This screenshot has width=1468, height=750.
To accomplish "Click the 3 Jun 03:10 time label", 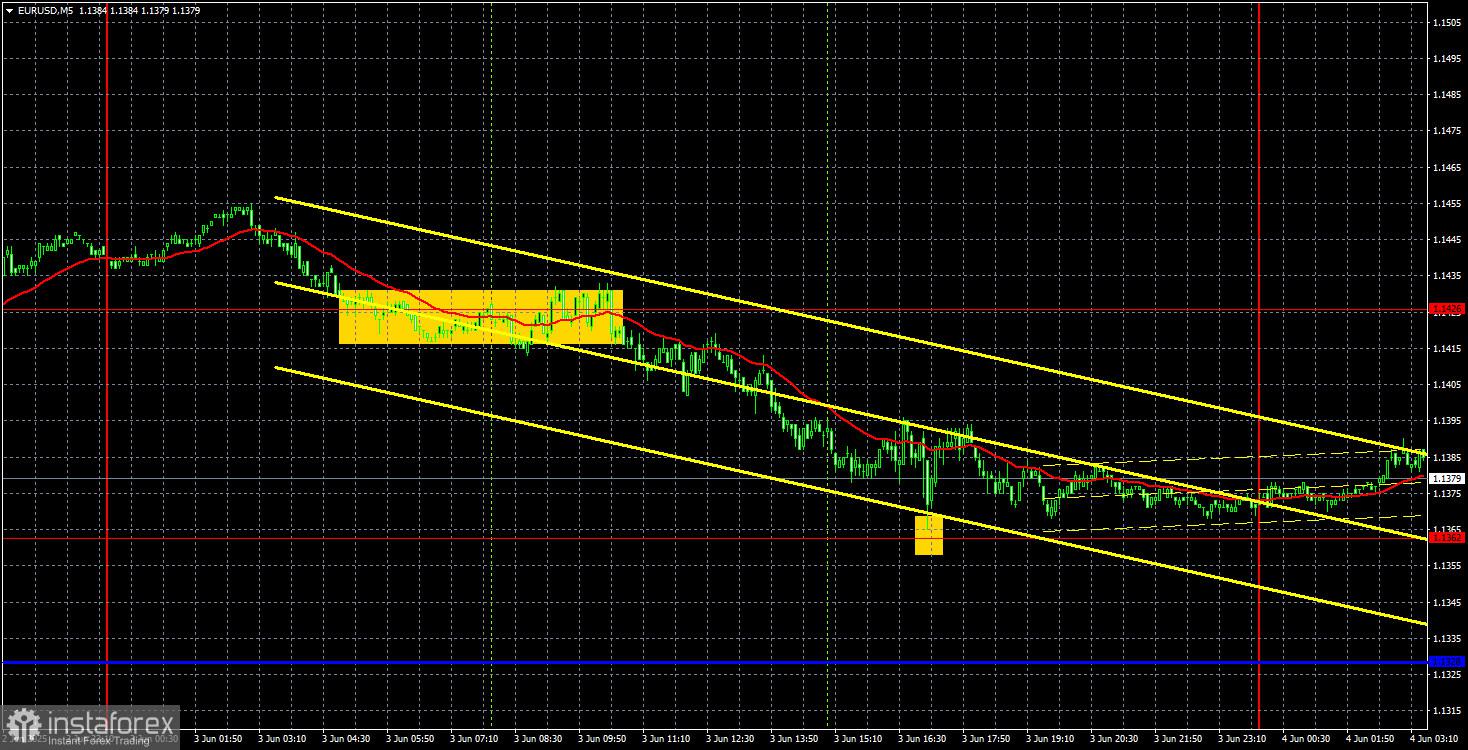I will click(x=282, y=739).
